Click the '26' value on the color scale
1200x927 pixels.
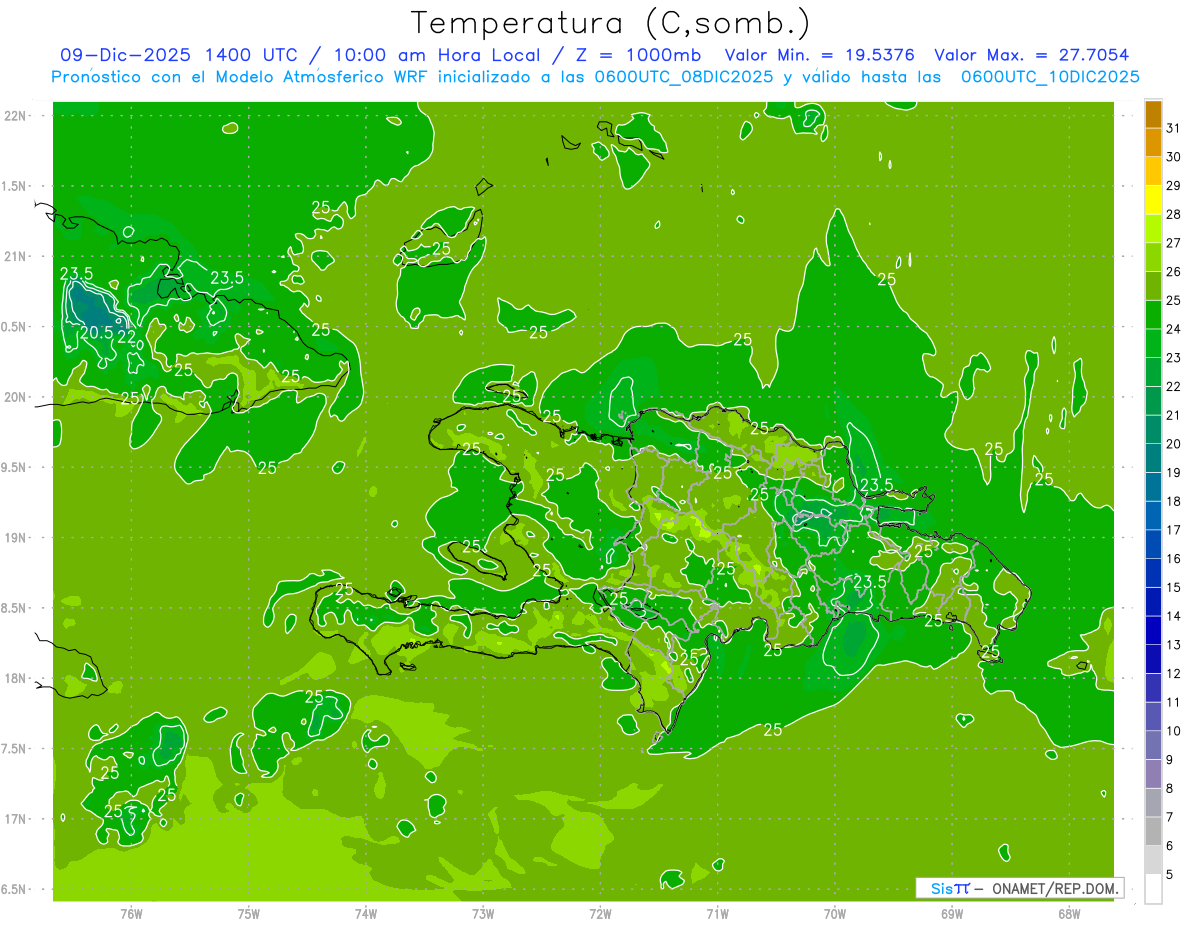(x=1174, y=272)
